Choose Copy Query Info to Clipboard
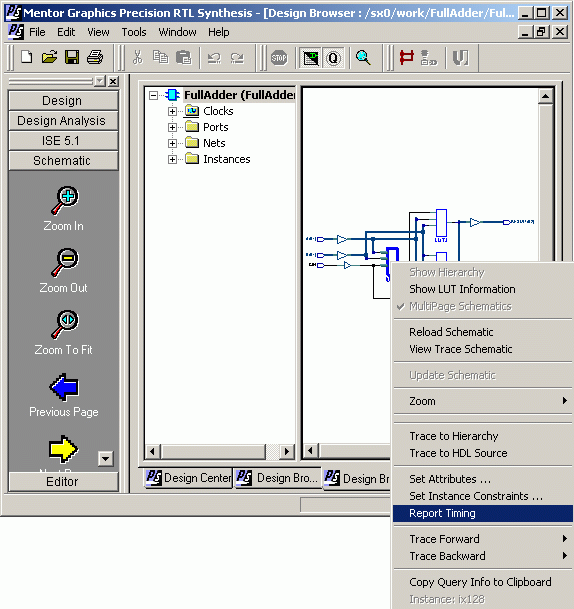 [x=483, y=582]
